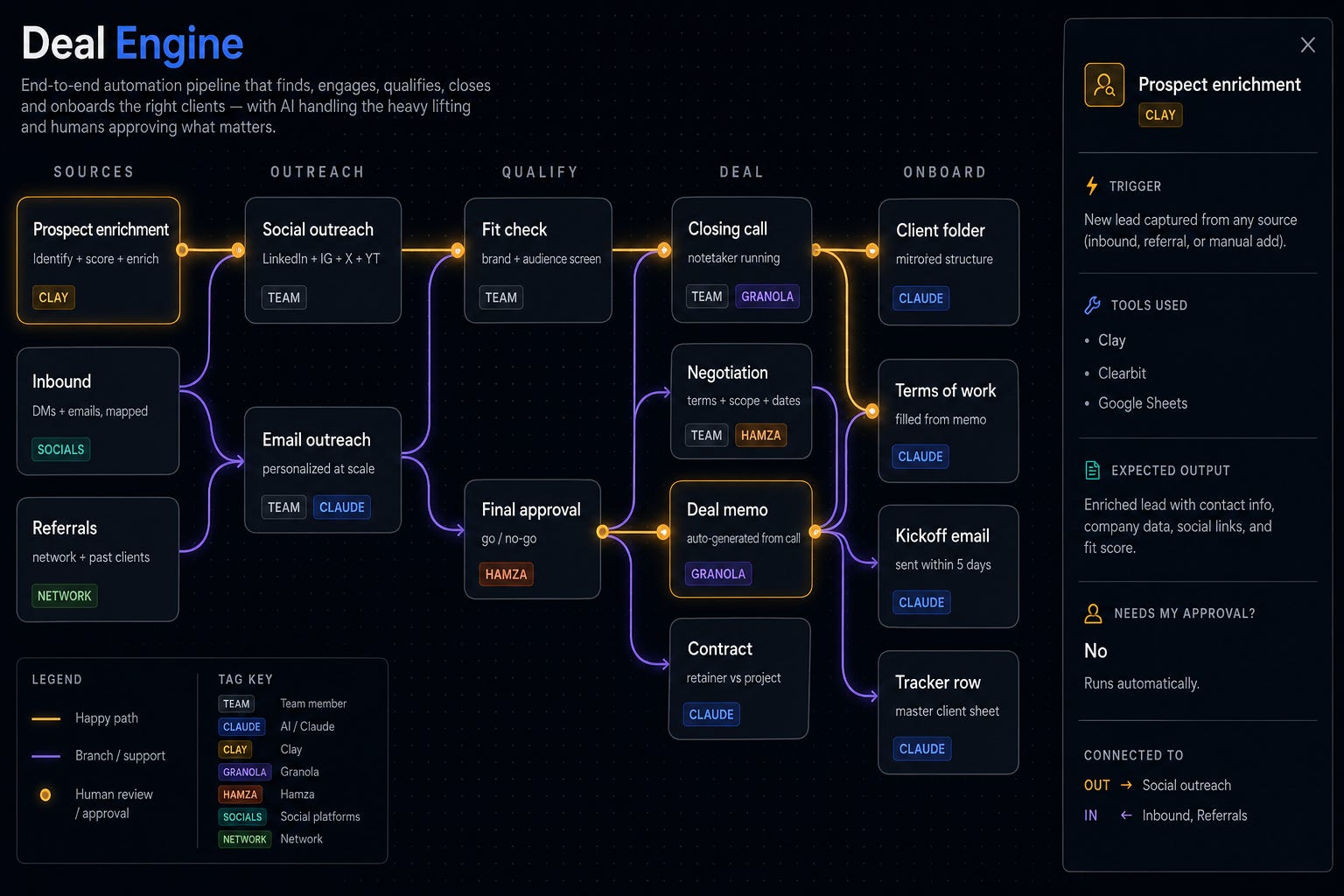The height and width of the screenshot is (896, 1344).
Task: Click the wrench Tools Used icon
Action: [1092, 305]
